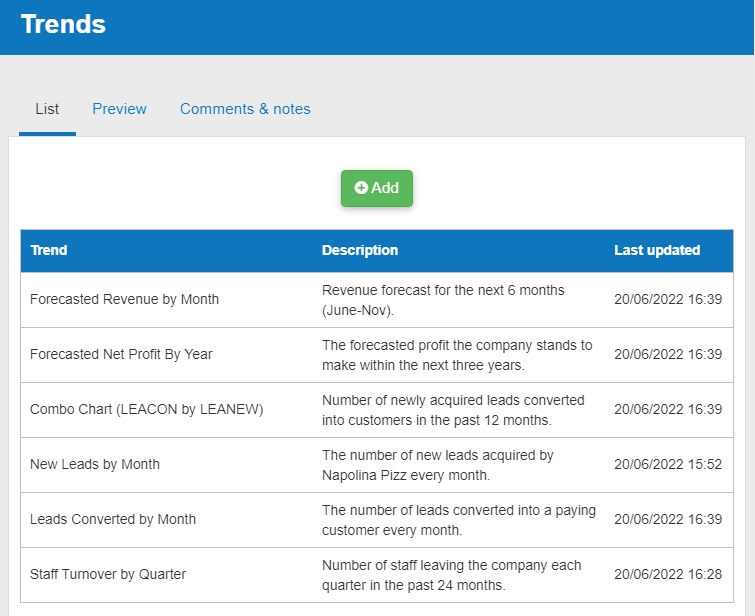Click the Description column header
The width and height of the screenshot is (755, 616).
tap(360, 250)
